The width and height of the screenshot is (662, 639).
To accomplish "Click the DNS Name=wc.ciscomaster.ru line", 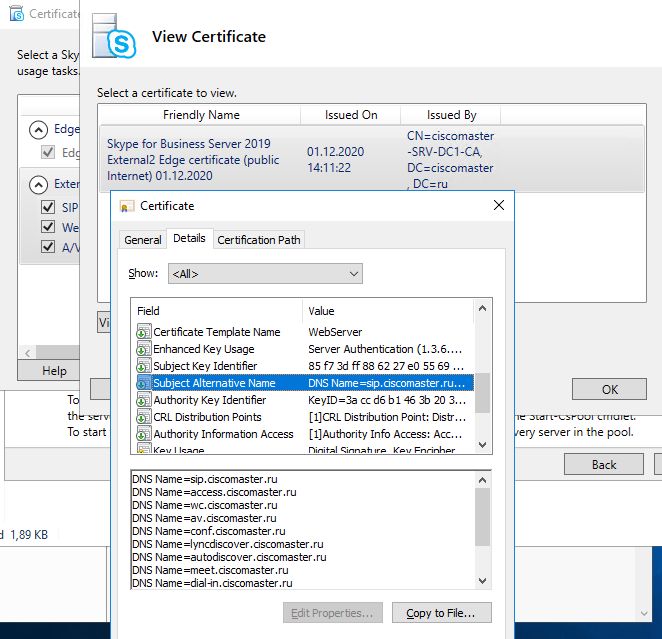I will 205,505.
